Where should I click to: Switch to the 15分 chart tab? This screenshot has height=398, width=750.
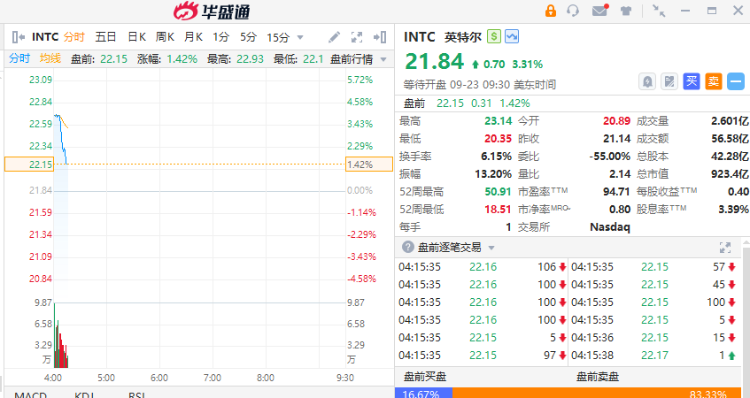point(278,37)
